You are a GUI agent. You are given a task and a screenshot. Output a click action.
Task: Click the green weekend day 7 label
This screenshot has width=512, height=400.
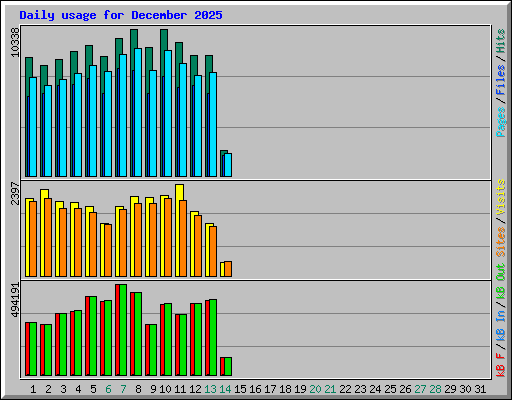pos(123,389)
